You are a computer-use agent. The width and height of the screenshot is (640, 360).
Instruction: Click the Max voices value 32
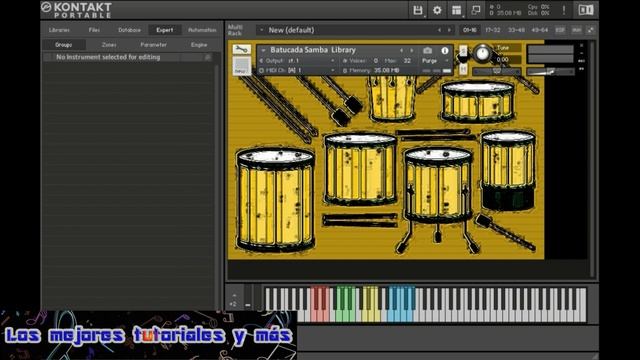[407, 60]
